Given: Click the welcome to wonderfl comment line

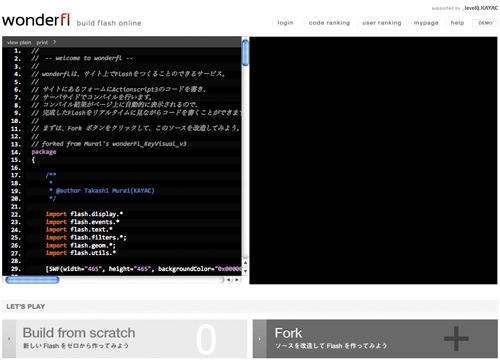Looking at the screenshot, I should pos(82,58).
